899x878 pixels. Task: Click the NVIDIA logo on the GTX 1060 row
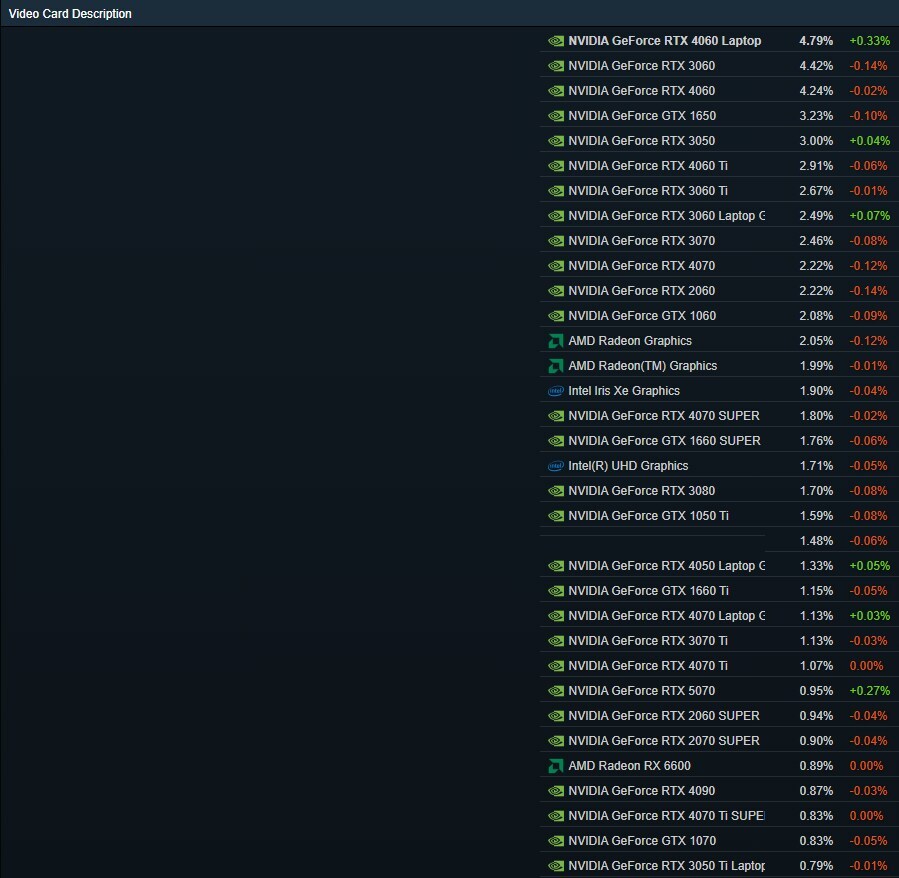click(556, 316)
